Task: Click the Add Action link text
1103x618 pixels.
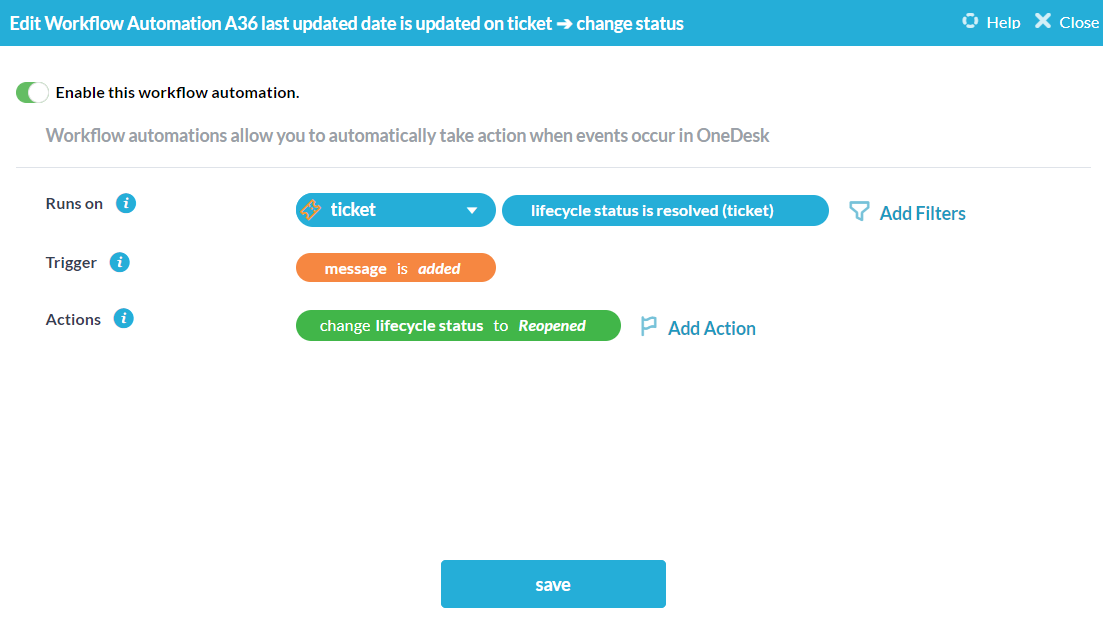Action: [711, 328]
